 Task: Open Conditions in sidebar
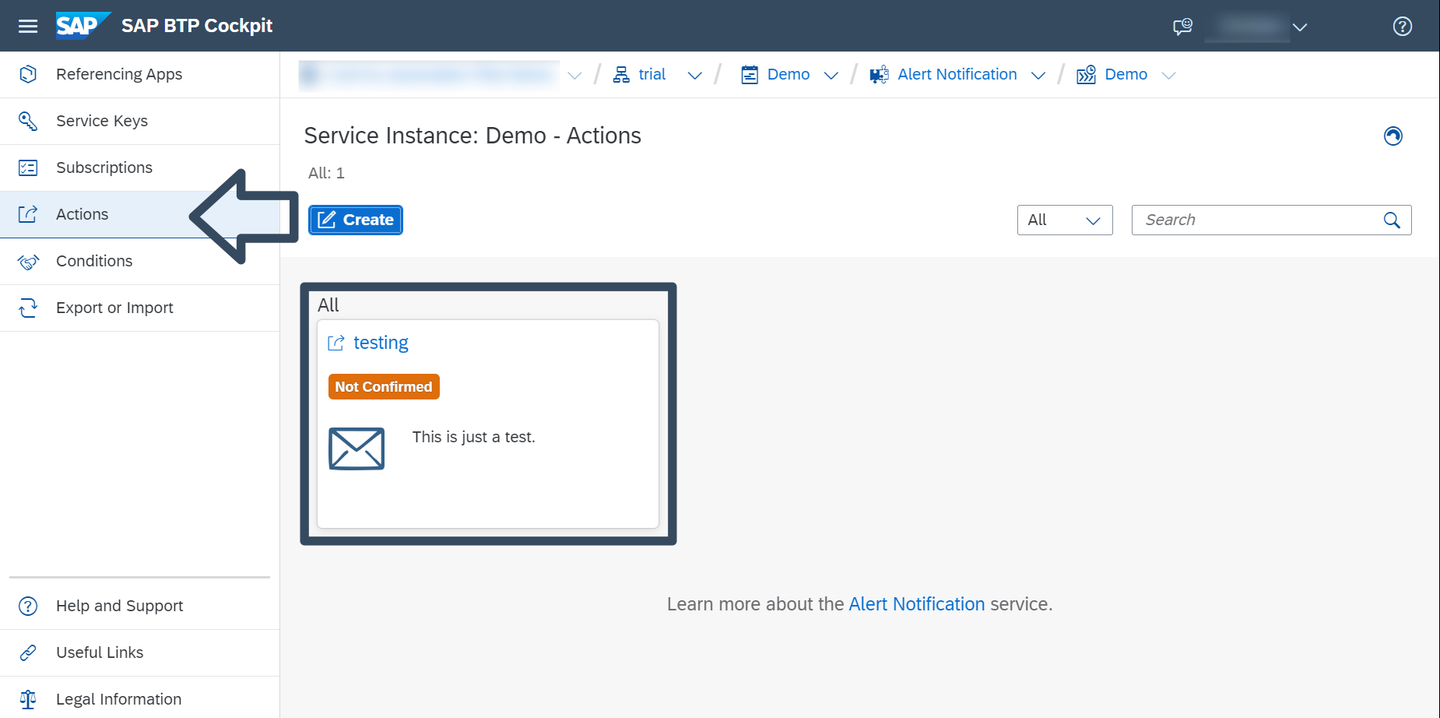point(140,261)
